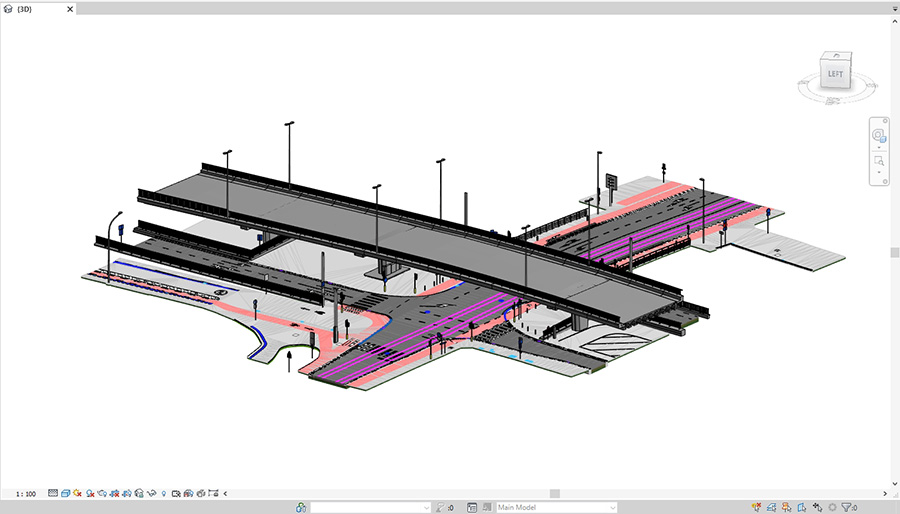
Task: Collapse view control bar with left chevron
Action: 225,493
